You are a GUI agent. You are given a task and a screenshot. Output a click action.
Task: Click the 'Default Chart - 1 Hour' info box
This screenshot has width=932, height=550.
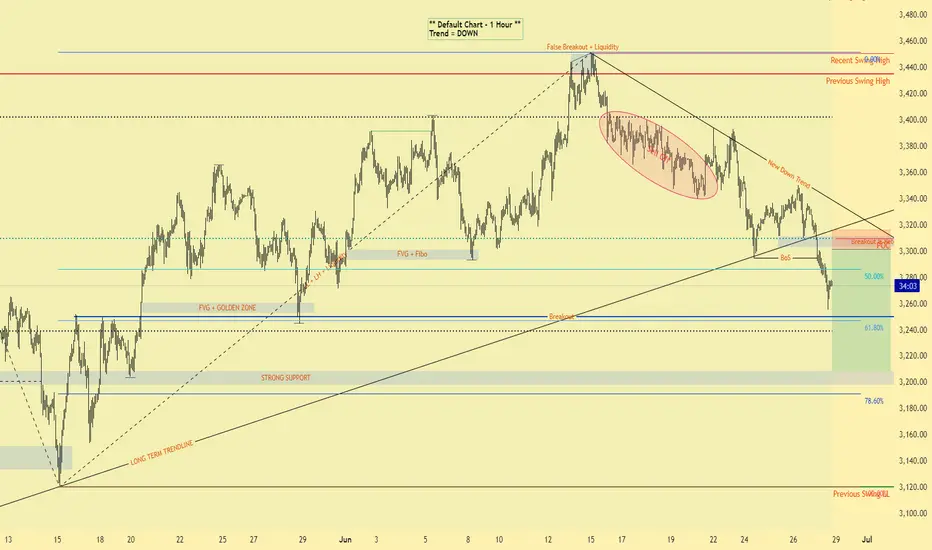475,29
